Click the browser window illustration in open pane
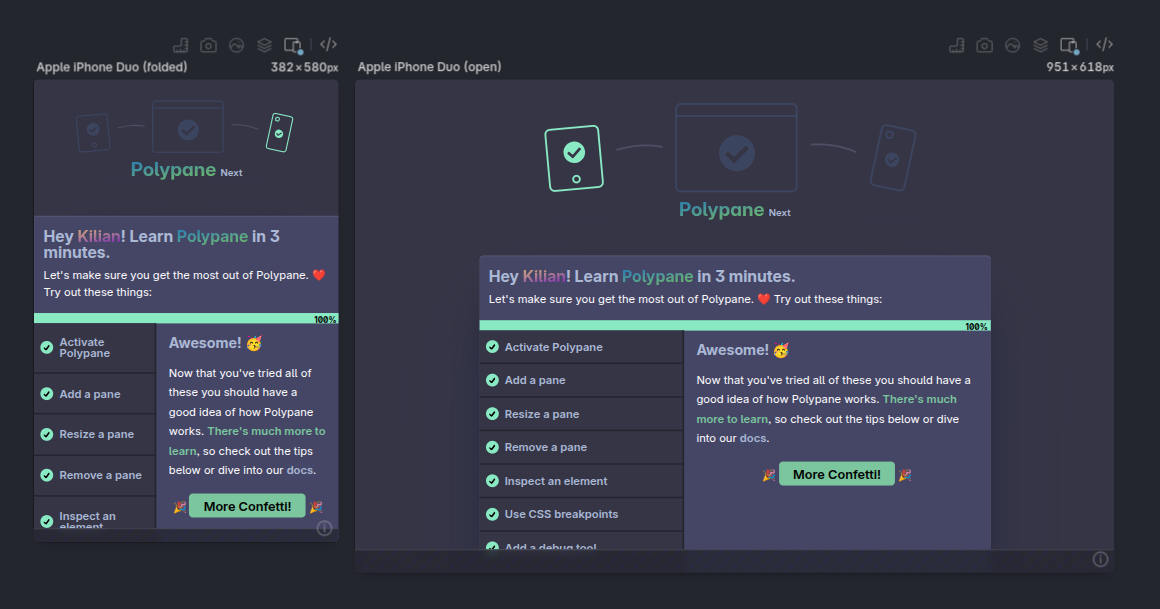The width and height of the screenshot is (1160, 609). coord(736,147)
